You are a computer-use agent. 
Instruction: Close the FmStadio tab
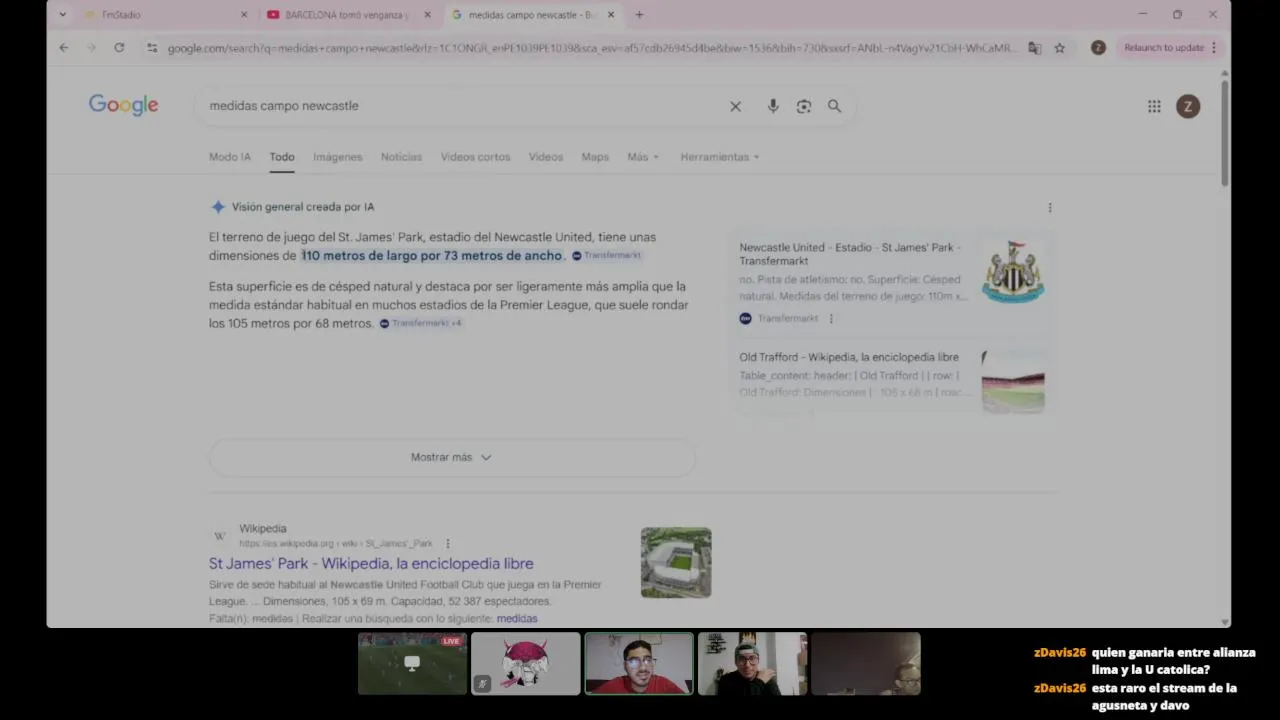(x=244, y=15)
